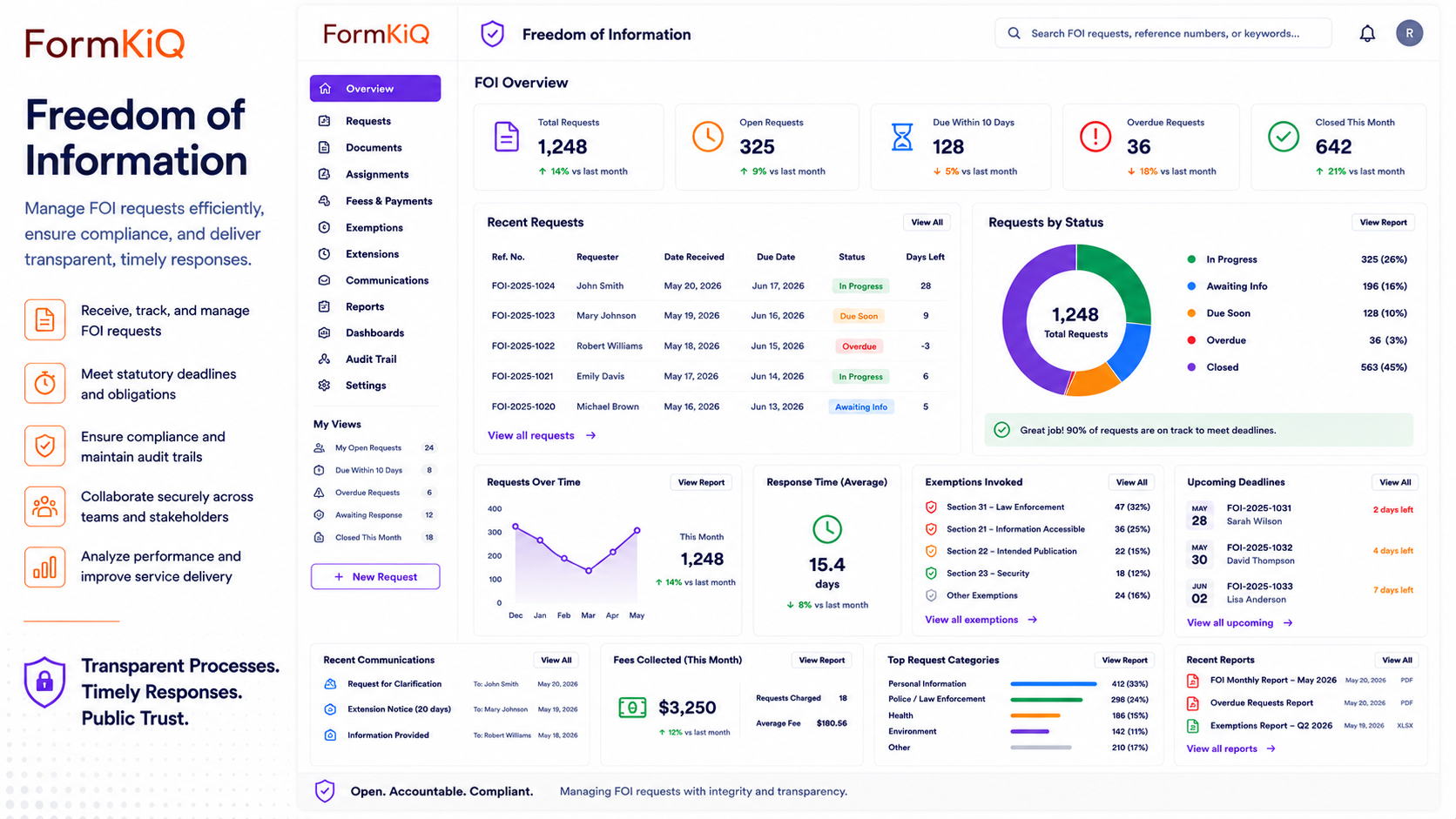Open Documents in the sidebar
The image size is (1456, 819).
pos(375,148)
